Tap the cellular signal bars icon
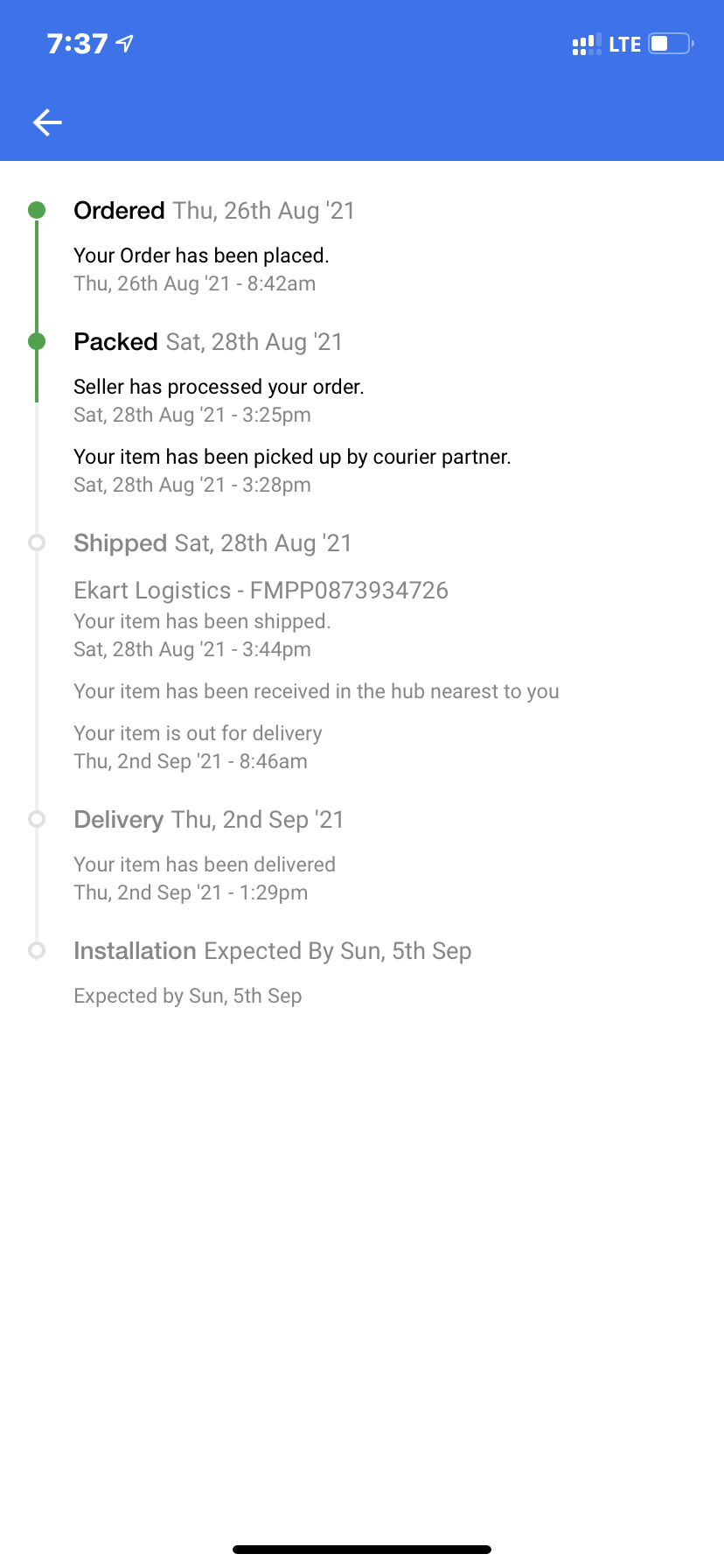 (x=586, y=44)
